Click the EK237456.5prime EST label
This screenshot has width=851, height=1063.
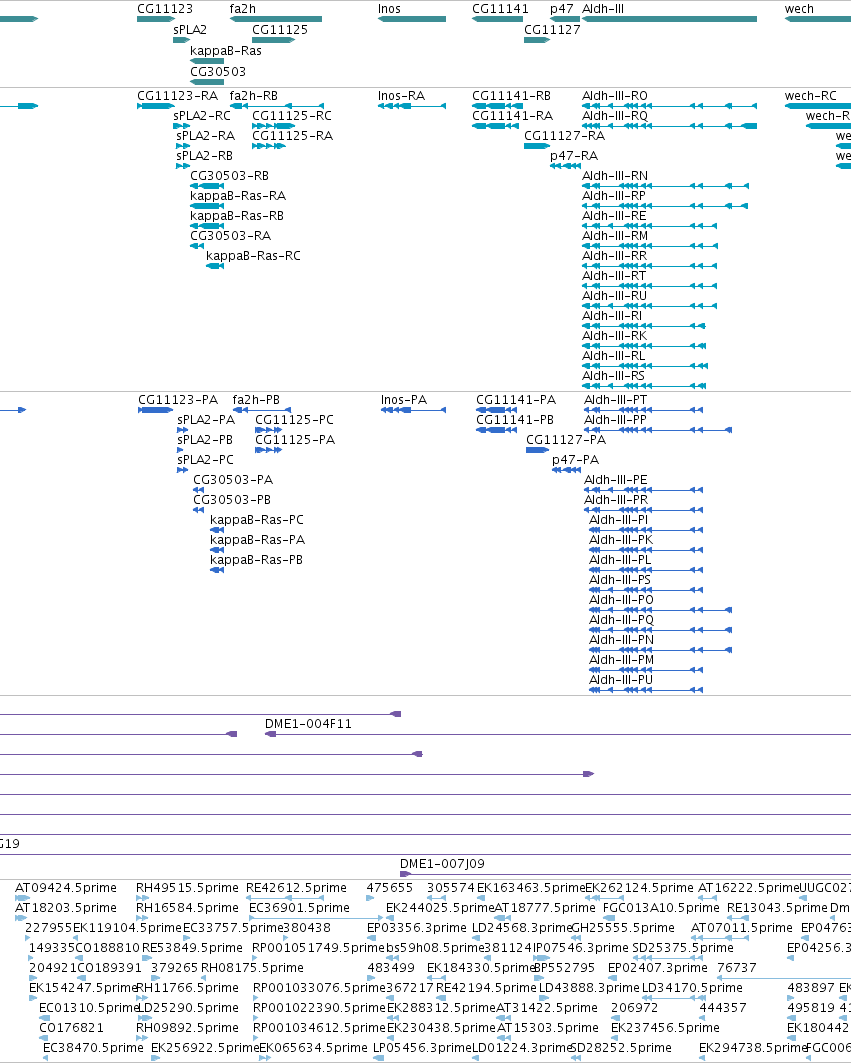point(665,1028)
